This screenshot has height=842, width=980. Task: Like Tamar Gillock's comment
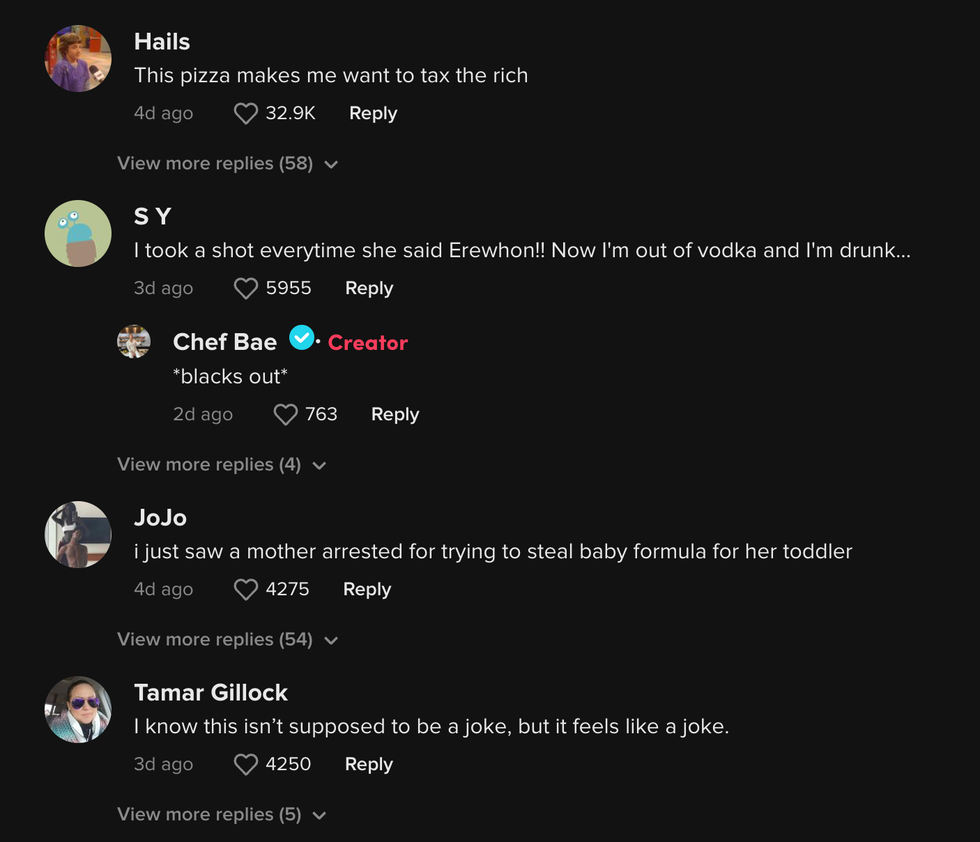(245, 763)
